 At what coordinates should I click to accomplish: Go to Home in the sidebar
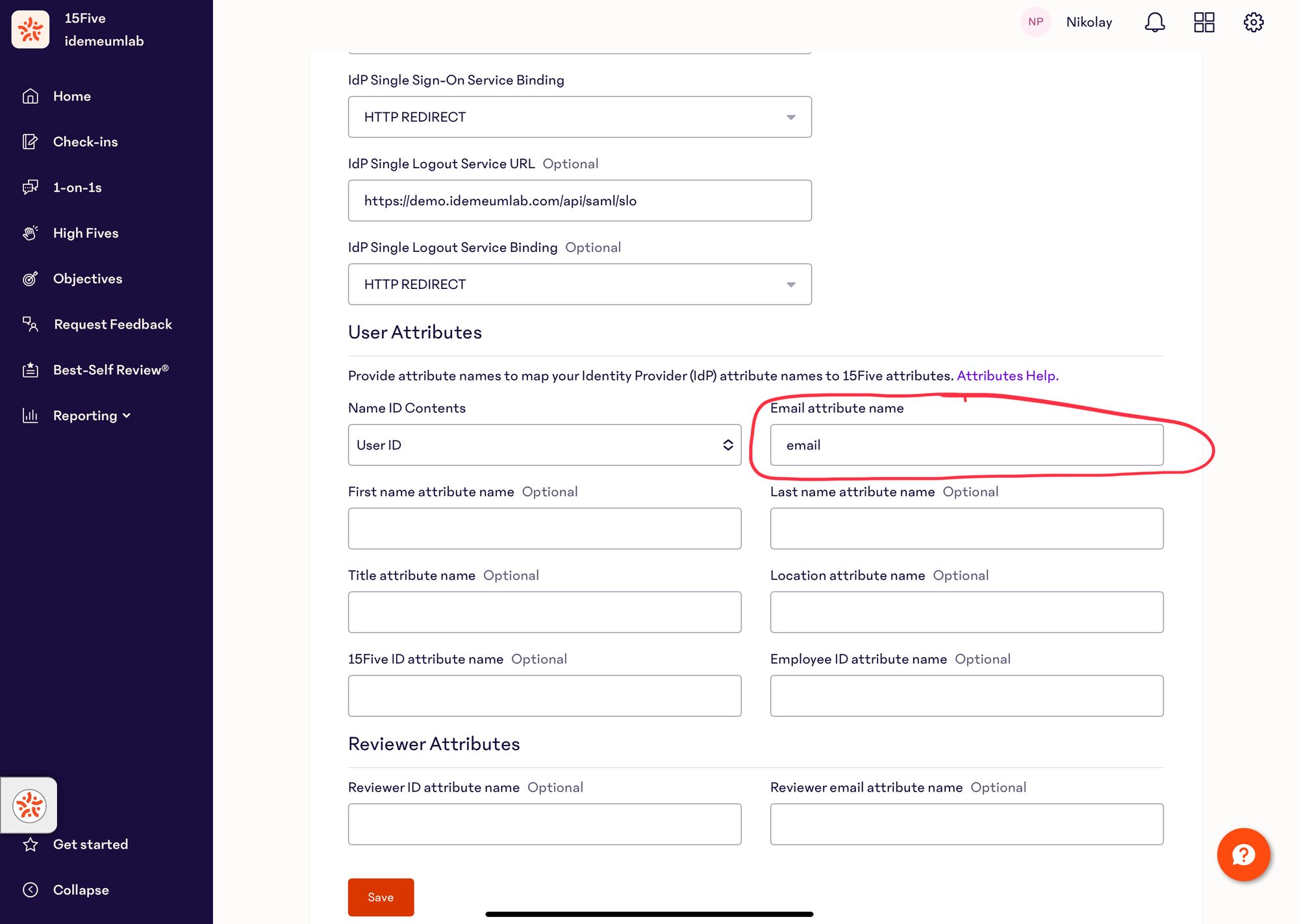pos(72,96)
